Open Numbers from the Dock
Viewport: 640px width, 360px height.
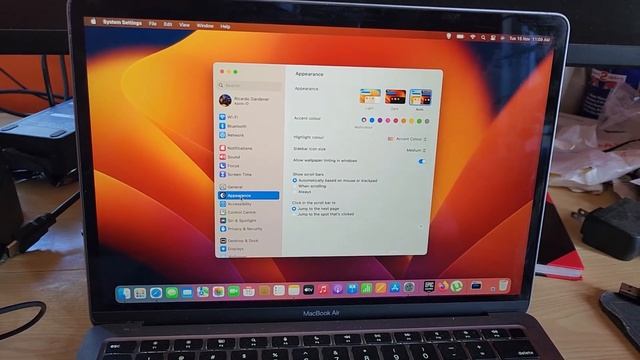pos(366,289)
